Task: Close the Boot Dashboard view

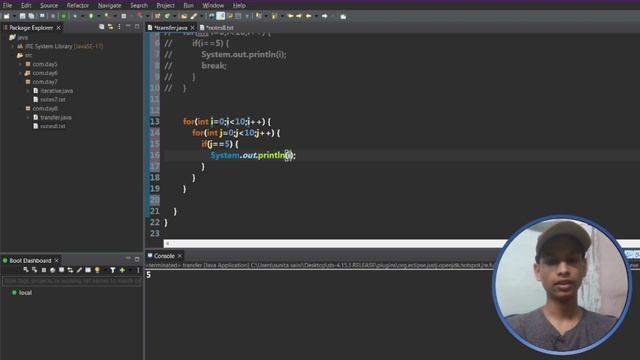Action: tap(57, 260)
